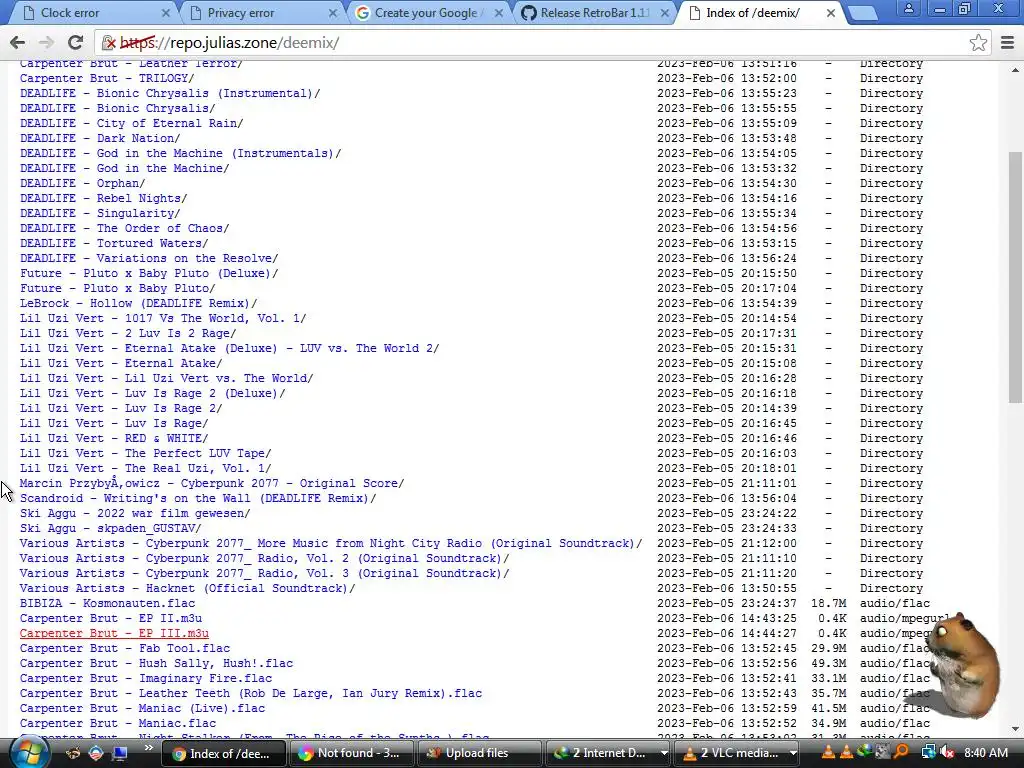1024x768 pixels.
Task: Open DEADLIFE - Rebel Nights folder
Action: coord(103,199)
